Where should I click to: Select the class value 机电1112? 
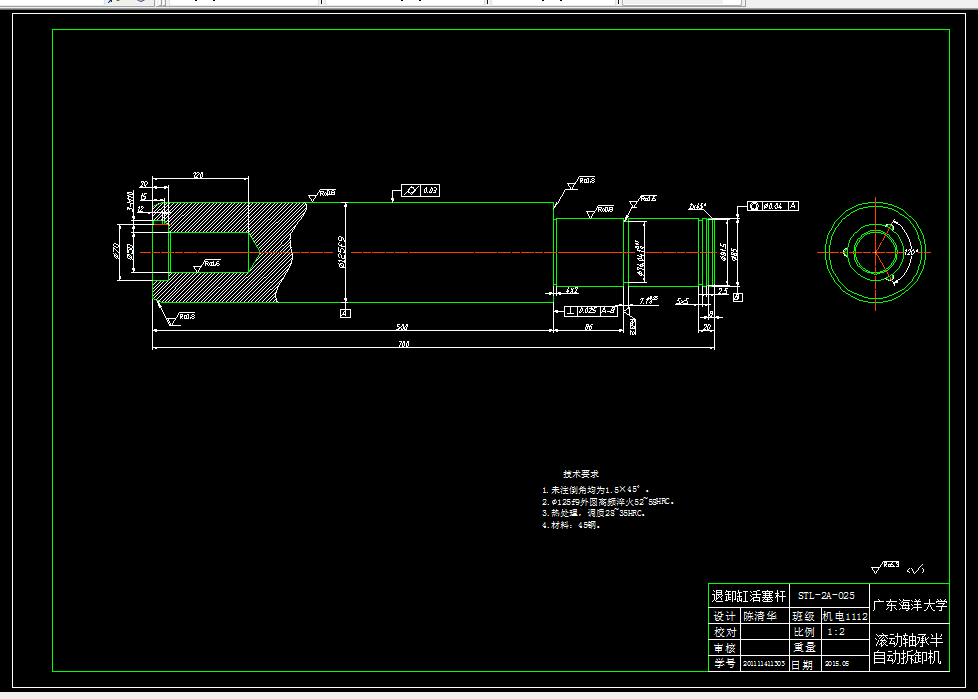coord(845,616)
